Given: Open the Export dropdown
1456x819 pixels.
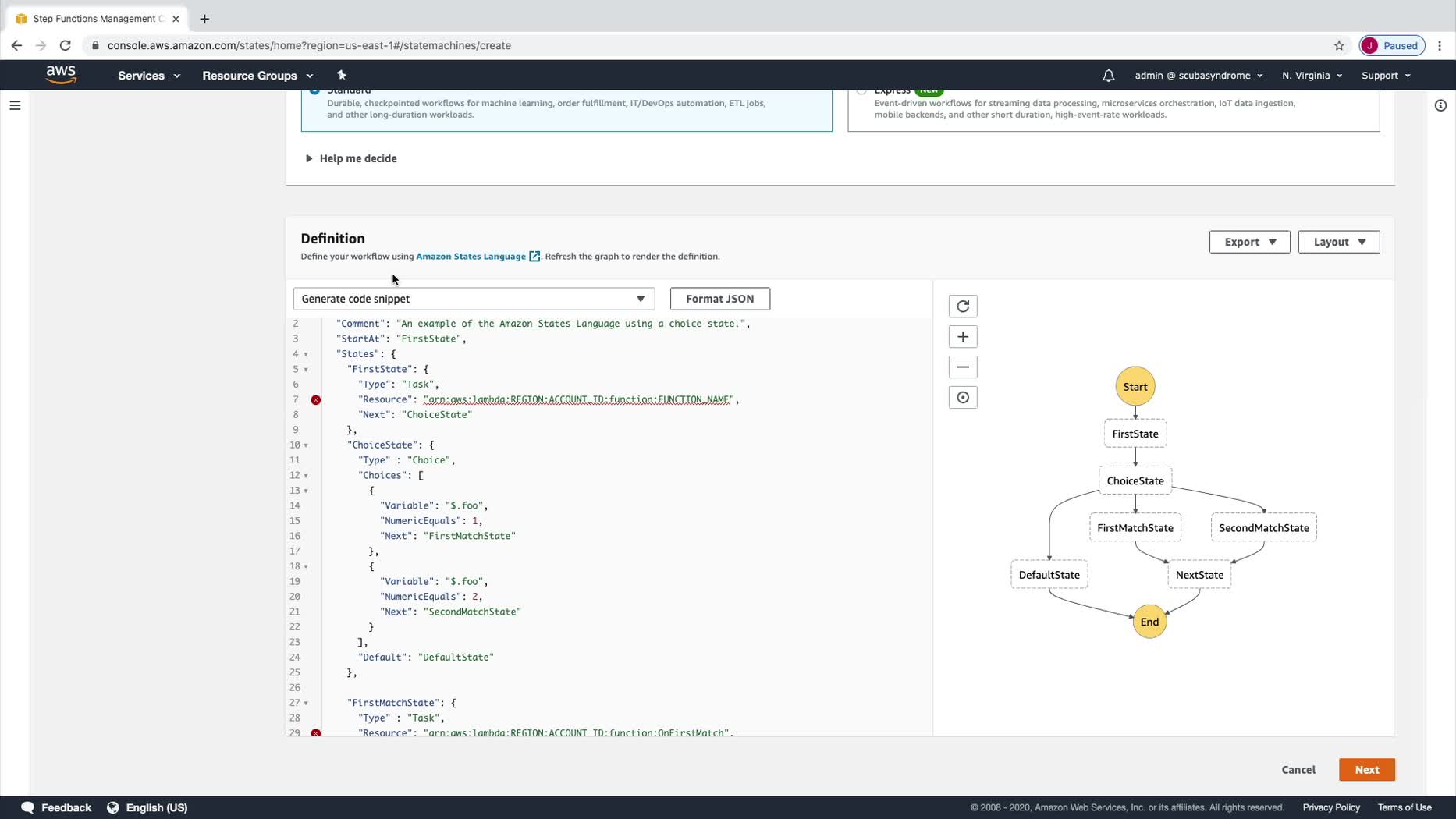Looking at the screenshot, I should pos(1249,242).
